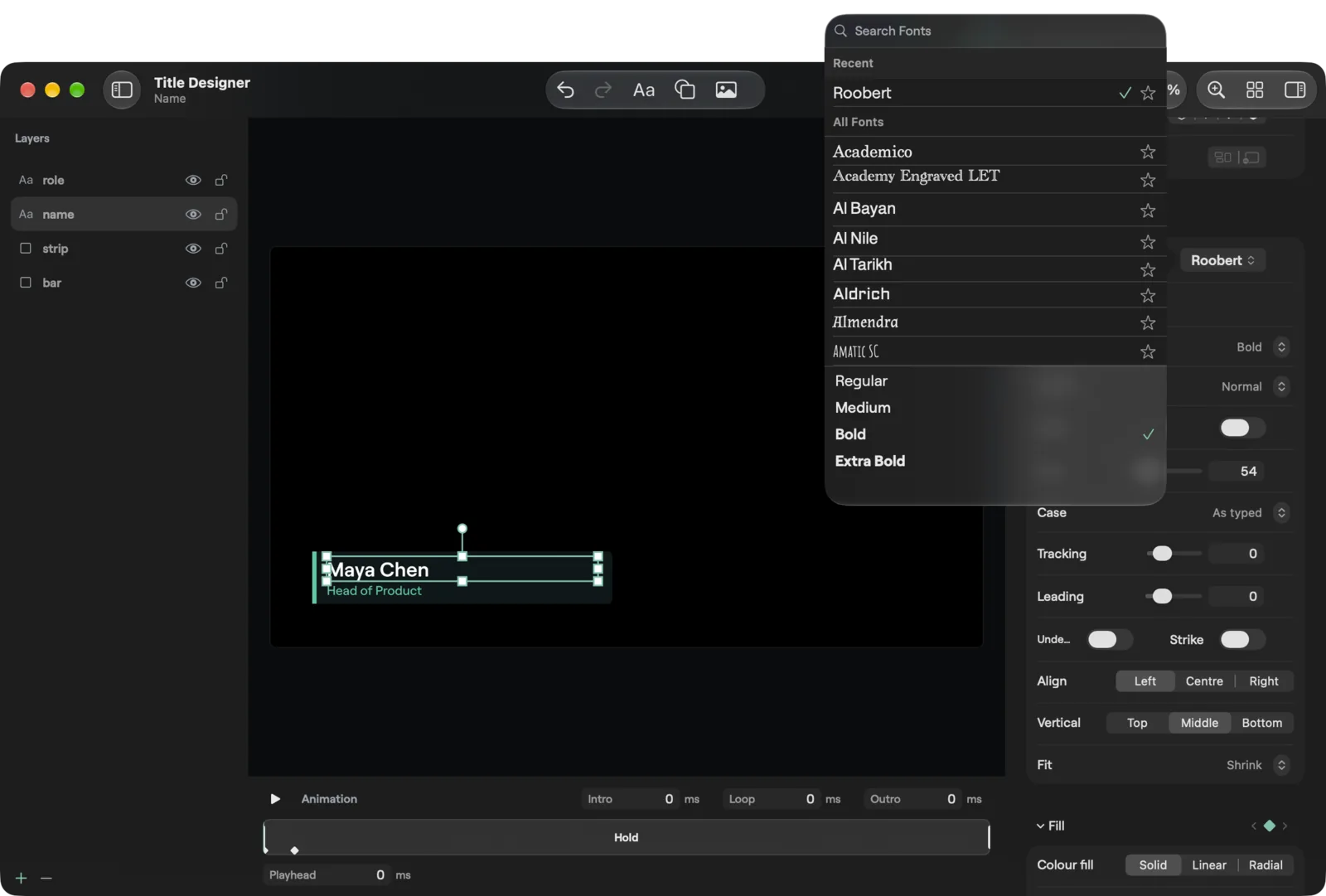The image size is (1326, 896).
Task: Click the undo arrow in toolbar
Action: [565, 90]
